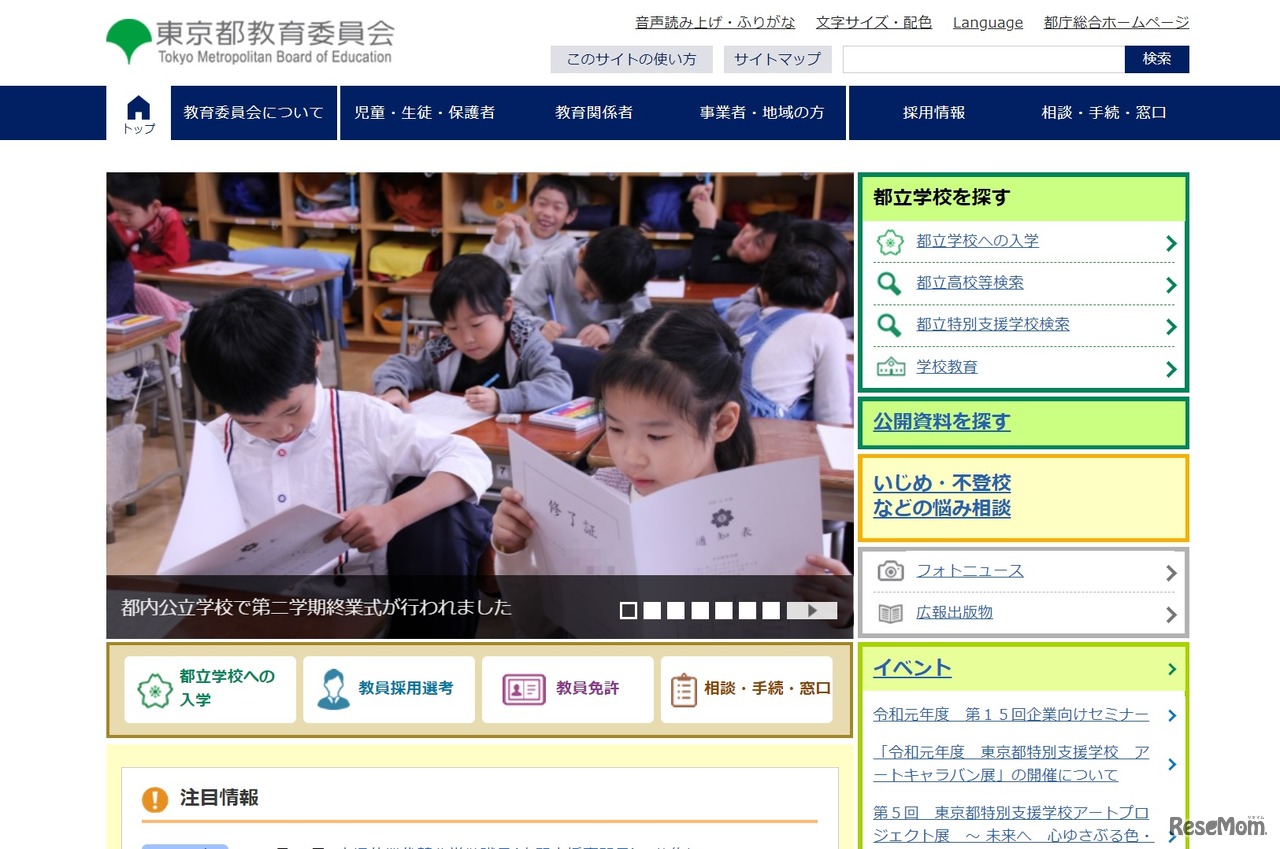Open the 教育委員会について menu
Viewport: 1280px width, 849px height.
pos(254,113)
